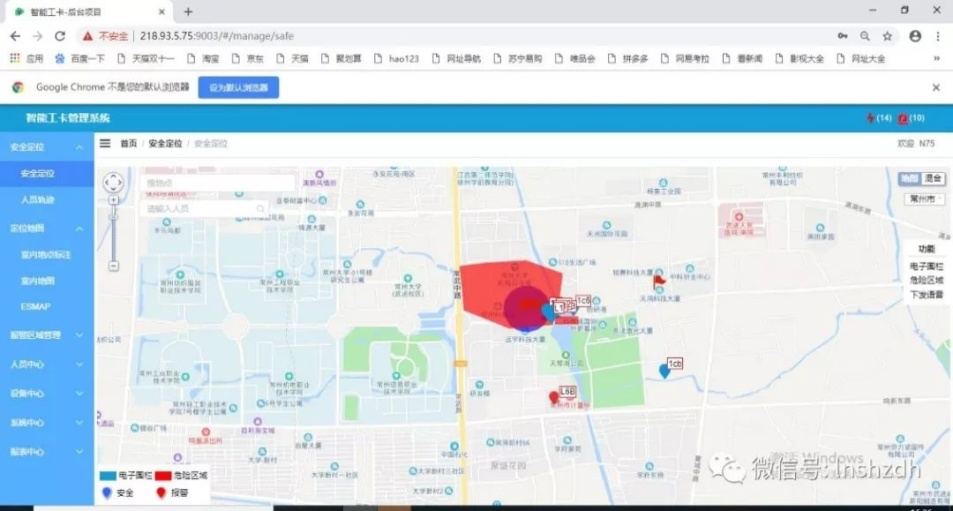The height and width of the screenshot is (511, 953).
Task: Click the map pan compass control
Action: (114, 183)
